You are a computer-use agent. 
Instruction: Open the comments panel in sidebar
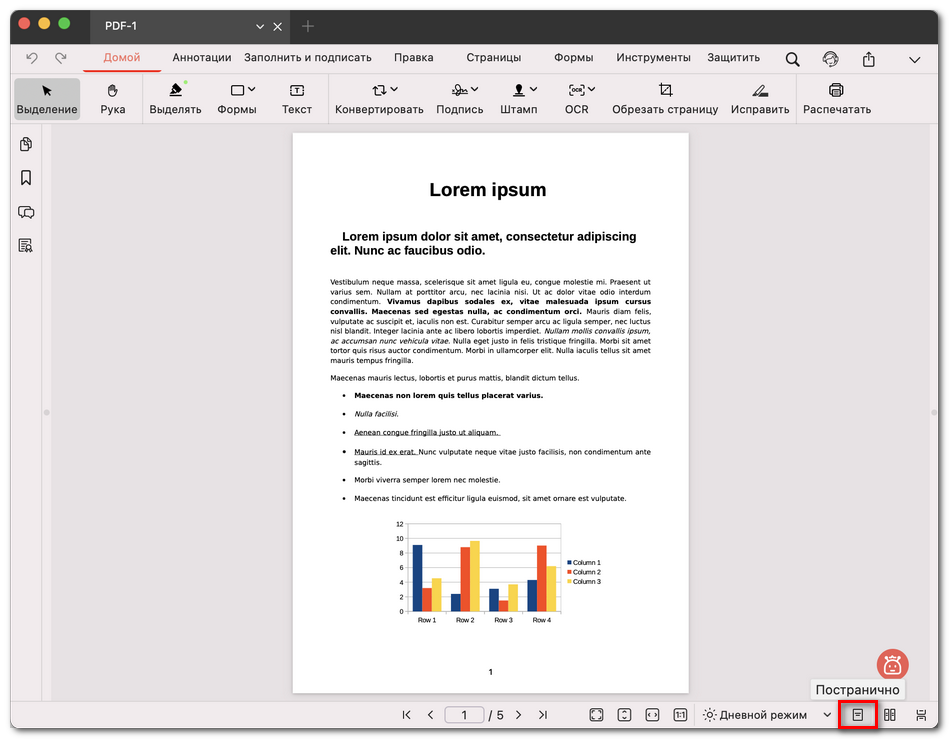click(26, 212)
